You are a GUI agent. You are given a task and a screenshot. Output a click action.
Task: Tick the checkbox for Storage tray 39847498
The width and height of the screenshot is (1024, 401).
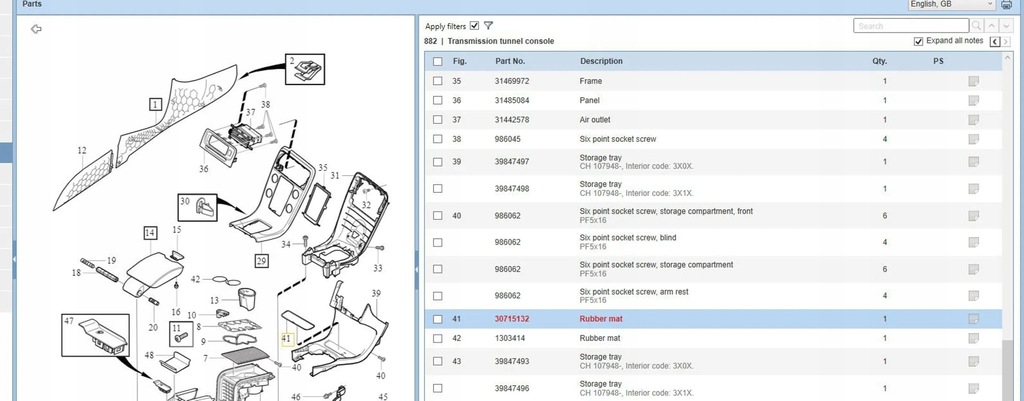(438, 189)
